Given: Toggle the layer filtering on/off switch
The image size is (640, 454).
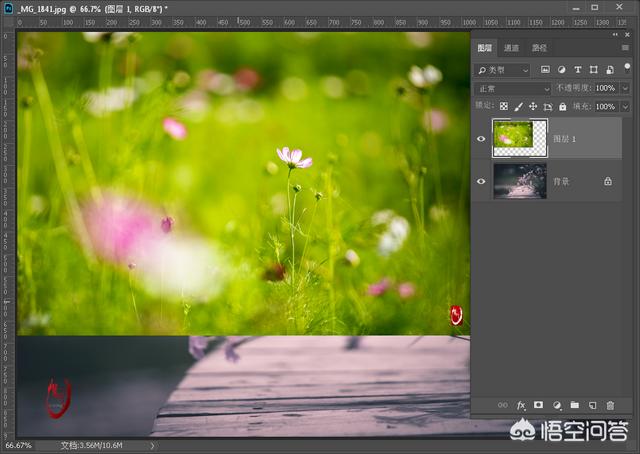Looking at the screenshot, I should click(627, 67).
